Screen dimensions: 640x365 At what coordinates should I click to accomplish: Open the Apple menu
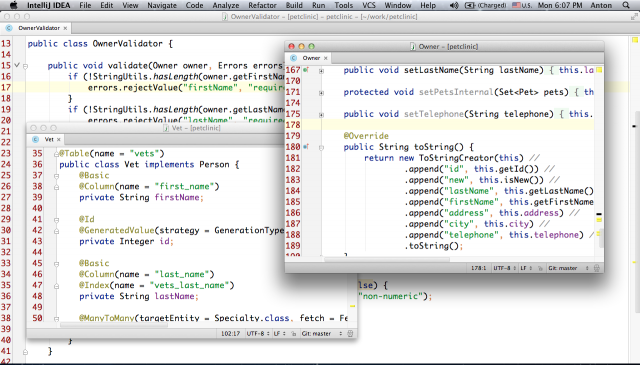coord(13,5)
